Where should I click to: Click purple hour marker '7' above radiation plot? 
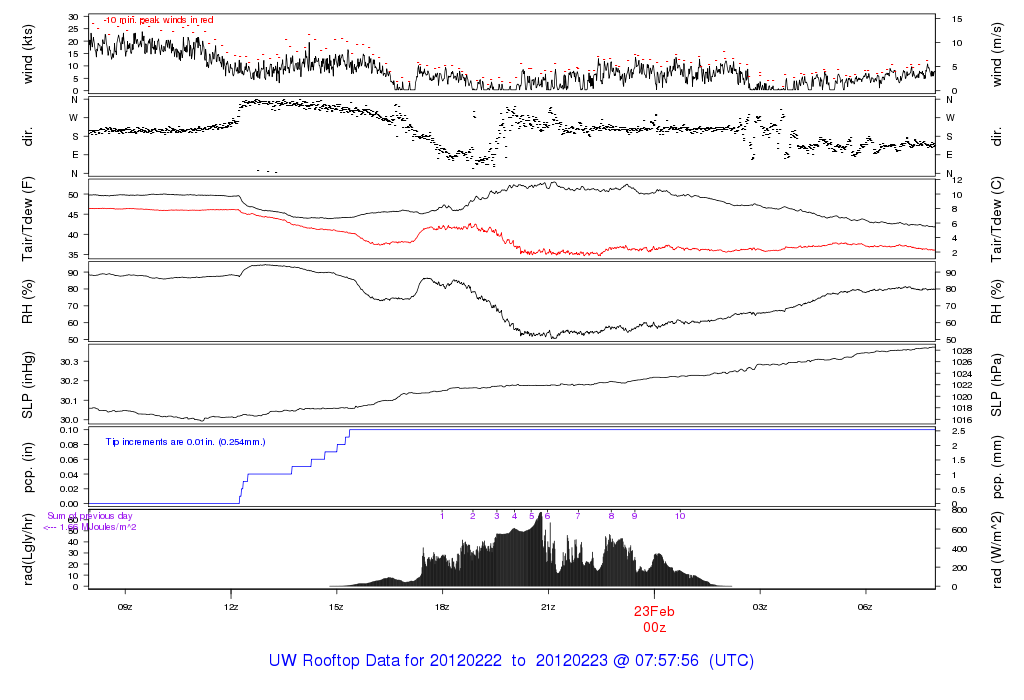coord(578,516)
